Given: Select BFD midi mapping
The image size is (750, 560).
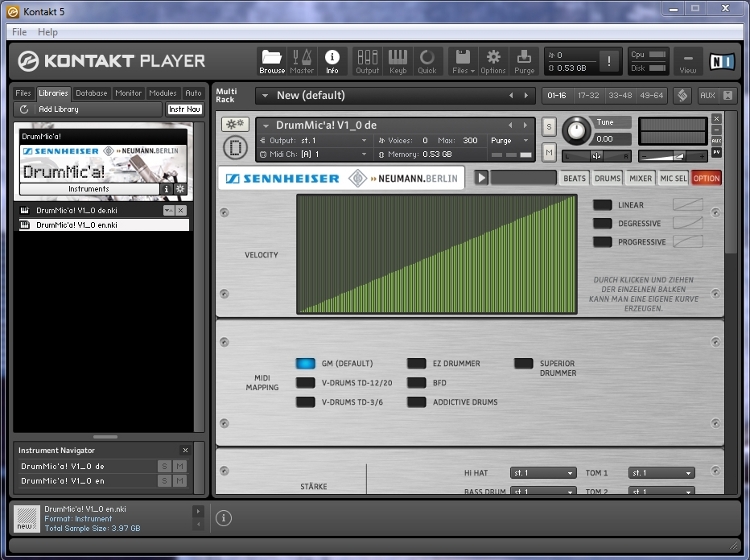Looking at the screenshot, I should (x=417, y=383).
